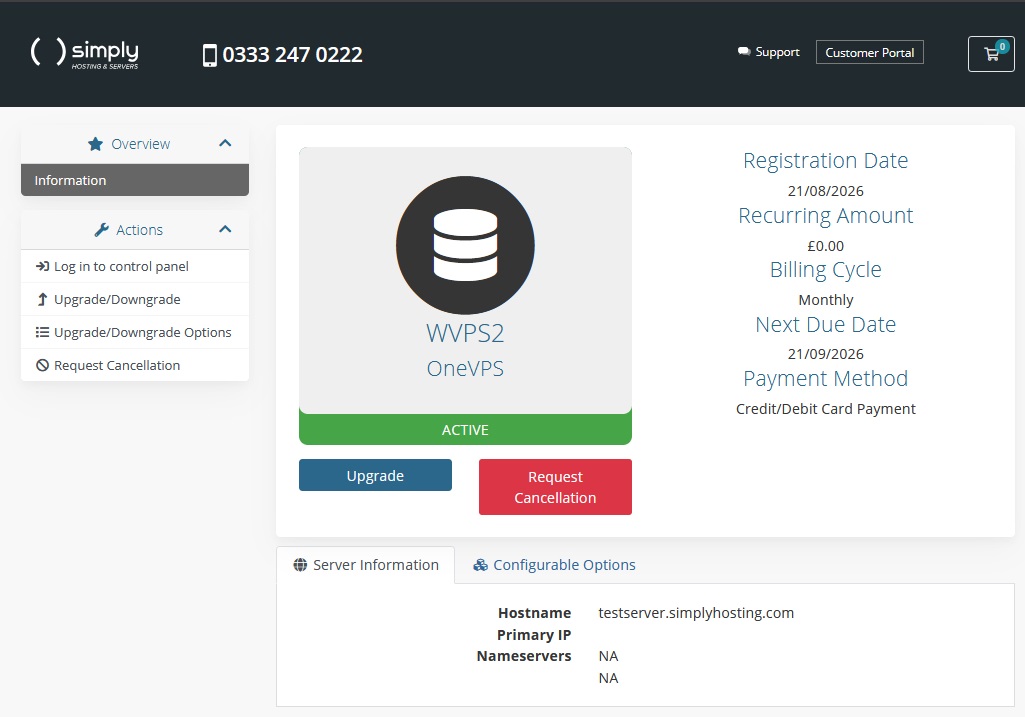This screenshot has height=717, width=1025.
Task: Click the registration date 21/08/2026
Action: 826,191
